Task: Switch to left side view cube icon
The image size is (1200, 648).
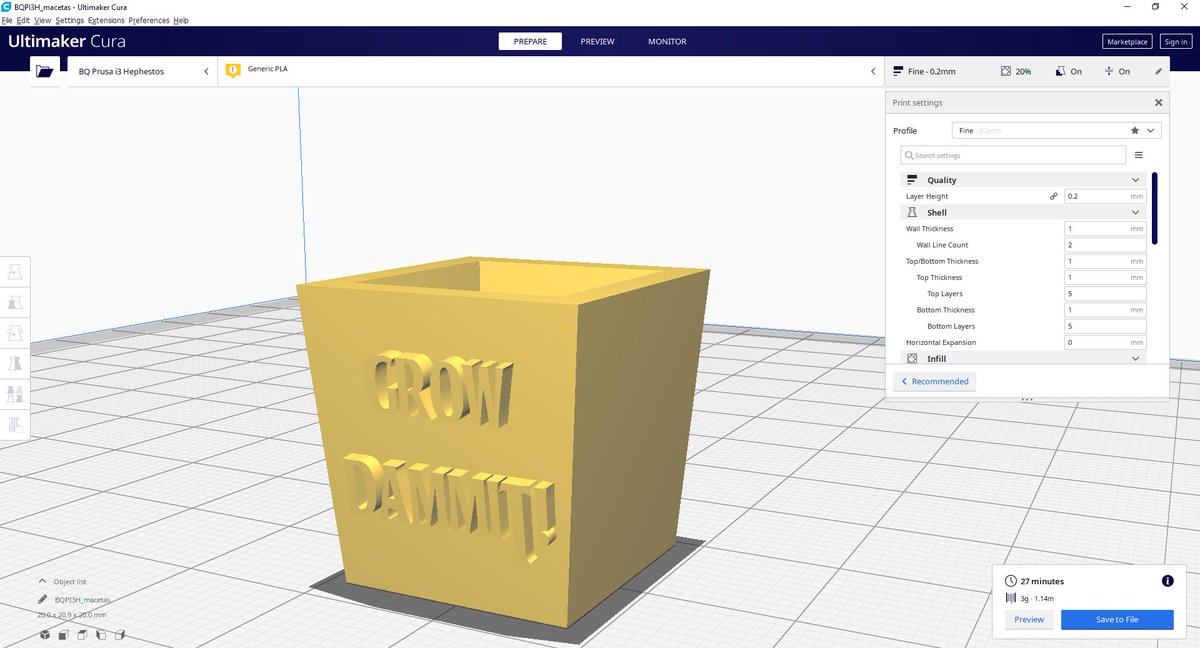Action: click(x=102, y=634)
